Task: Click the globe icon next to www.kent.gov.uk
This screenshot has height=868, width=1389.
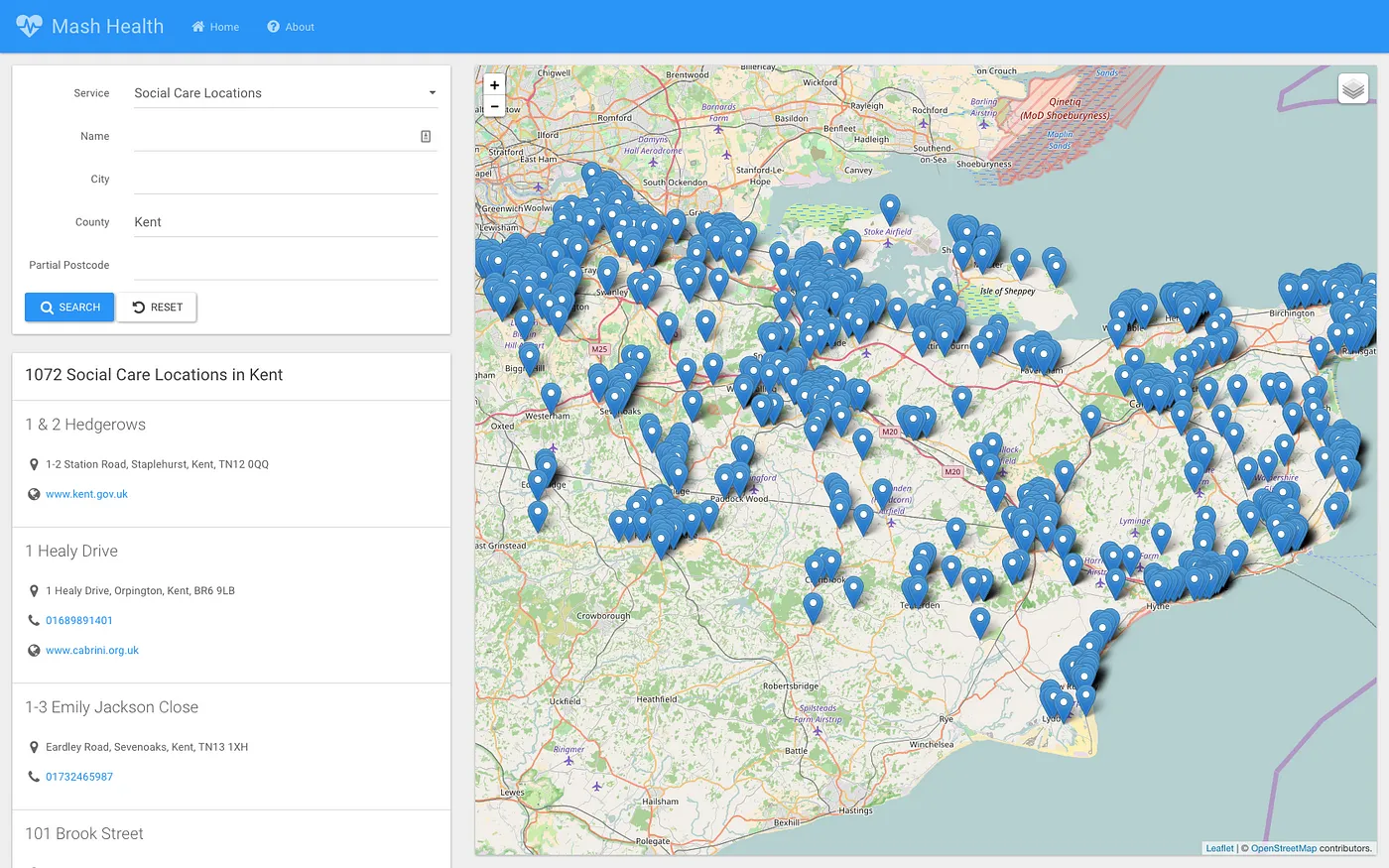Action: pyautogui.click(x=34, y=494)
